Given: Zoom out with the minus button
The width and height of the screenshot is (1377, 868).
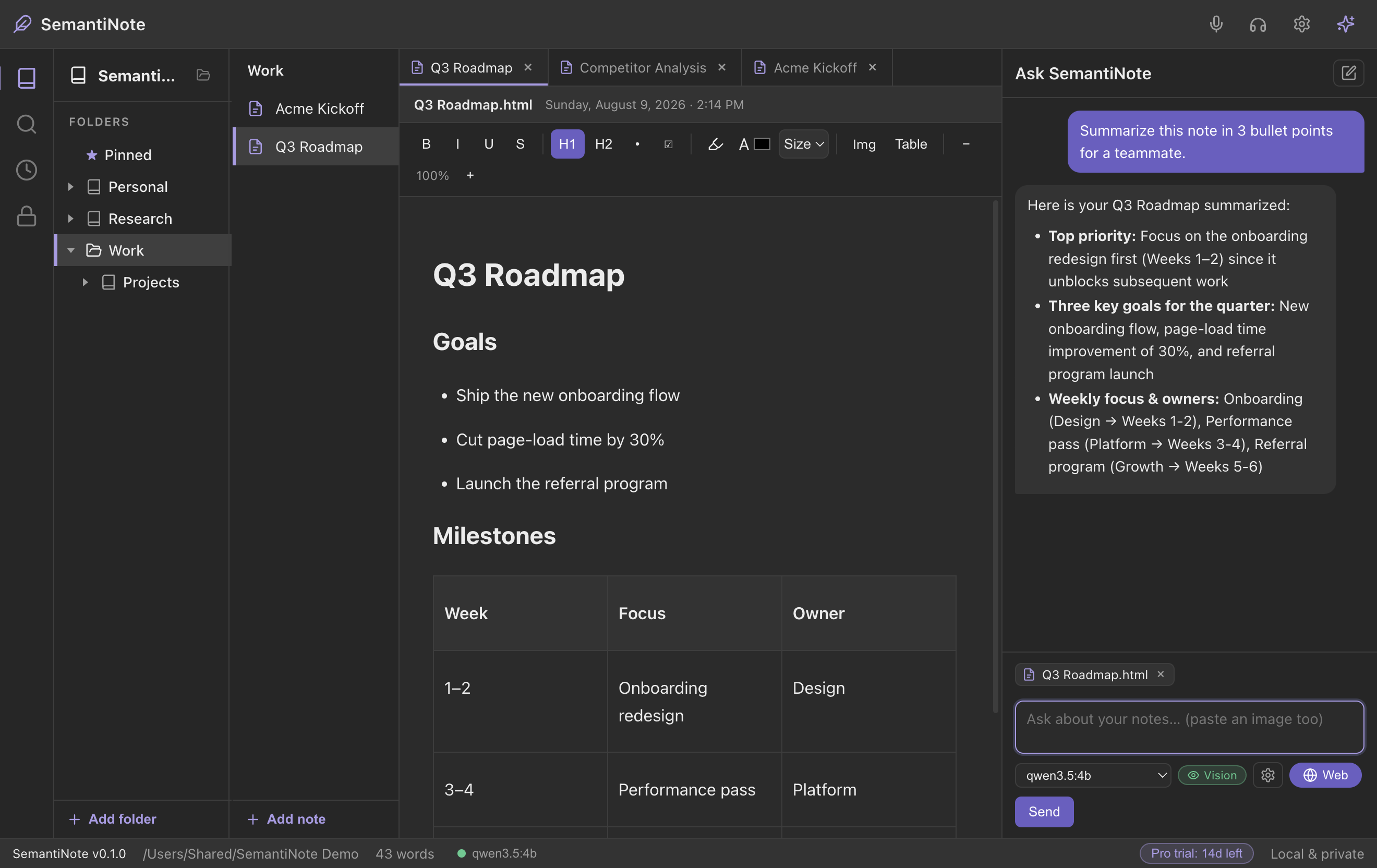Looking at the screenshot, I should [x=965, y=144].
